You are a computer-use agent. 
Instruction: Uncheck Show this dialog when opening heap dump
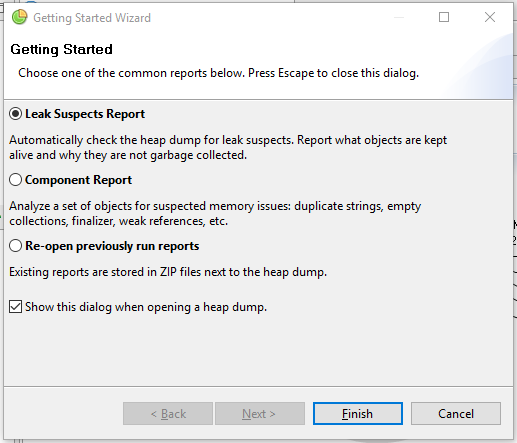tap(16, 307)
